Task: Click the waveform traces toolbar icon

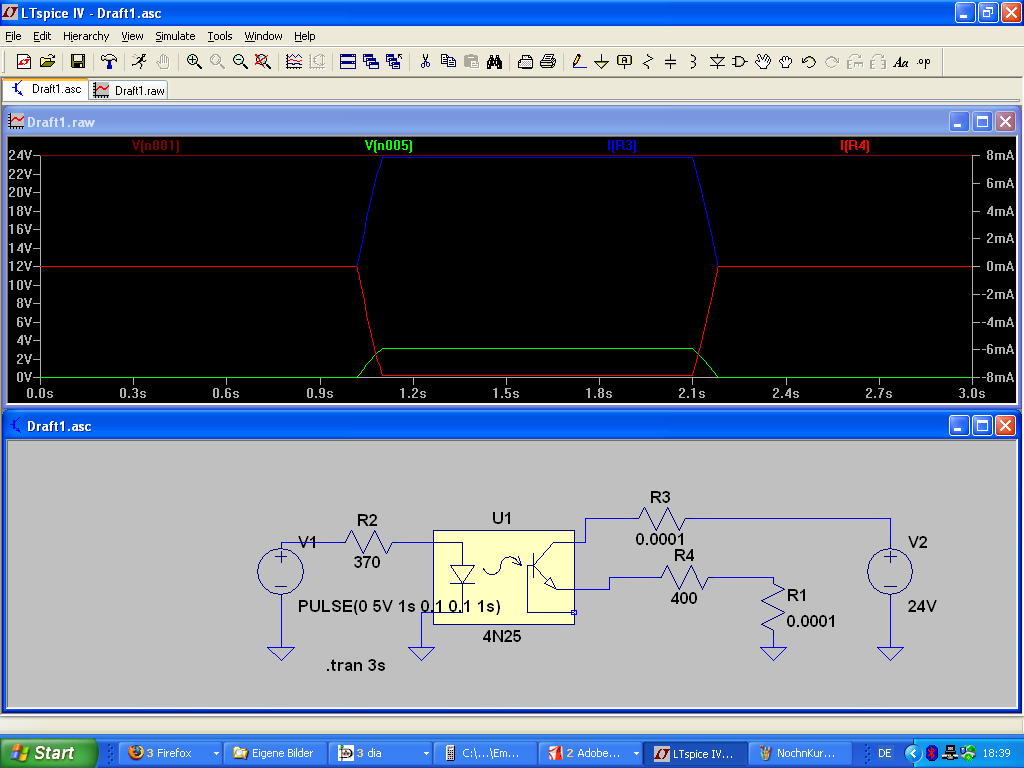Action: (294, 61)
